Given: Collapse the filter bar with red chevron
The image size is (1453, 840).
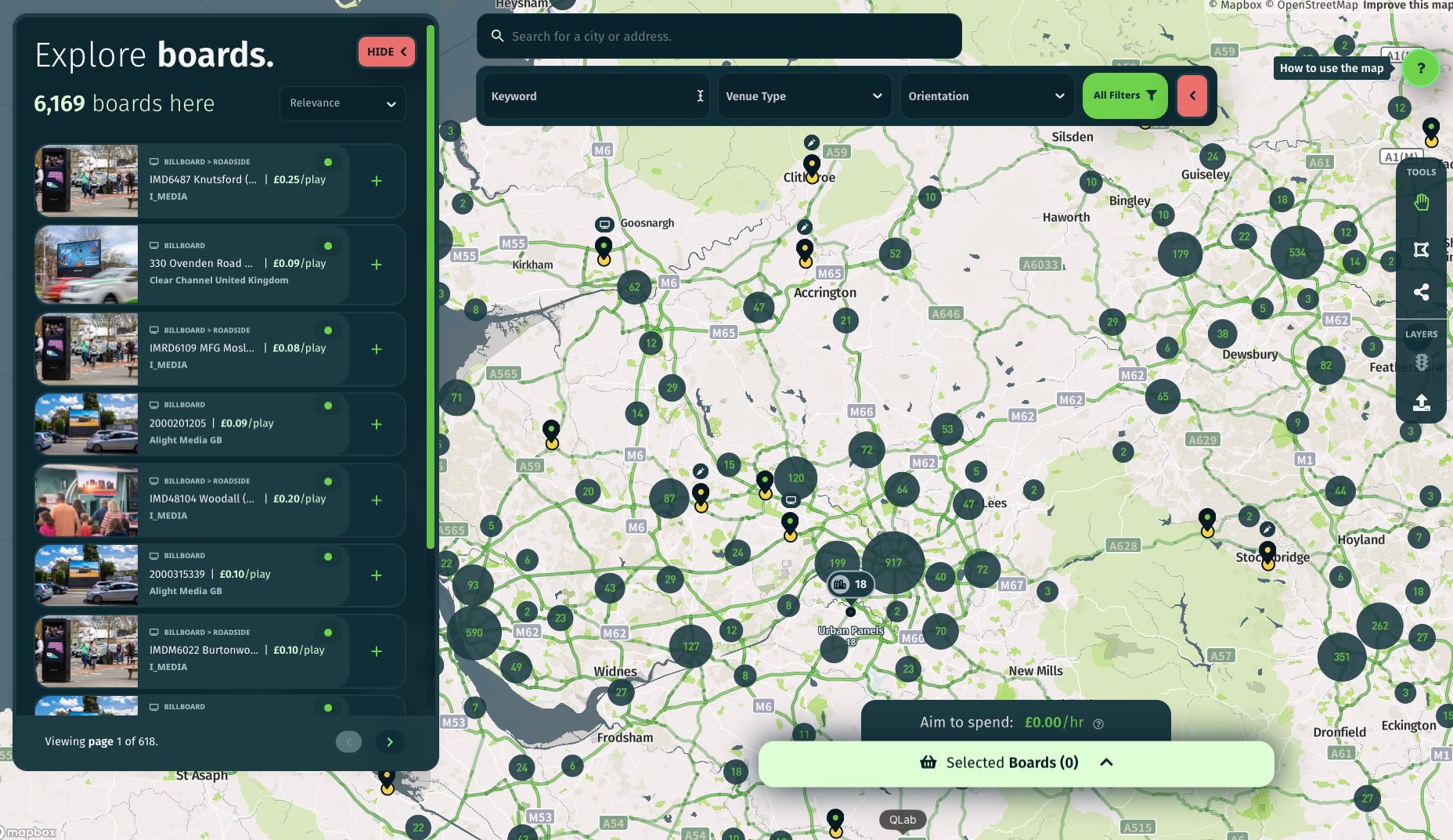Looking at the screenshot, I should click(1192, 96).
